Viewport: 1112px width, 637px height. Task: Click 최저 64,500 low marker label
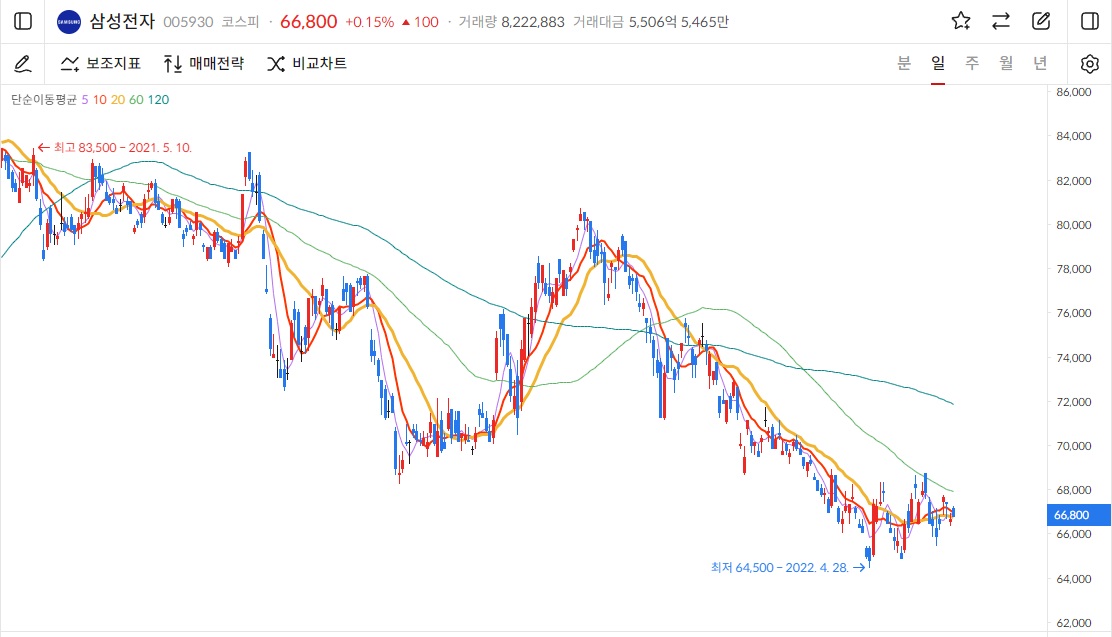(x=788, y=567)
